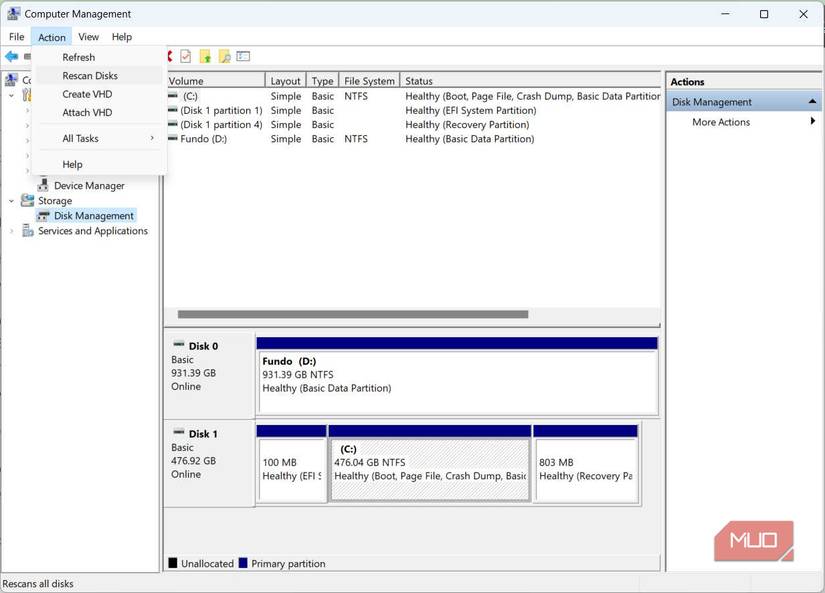Screen dimensions: 825x593
Task: Click the yellow sheet with magnifier icon
Action: tap(225, 56)
